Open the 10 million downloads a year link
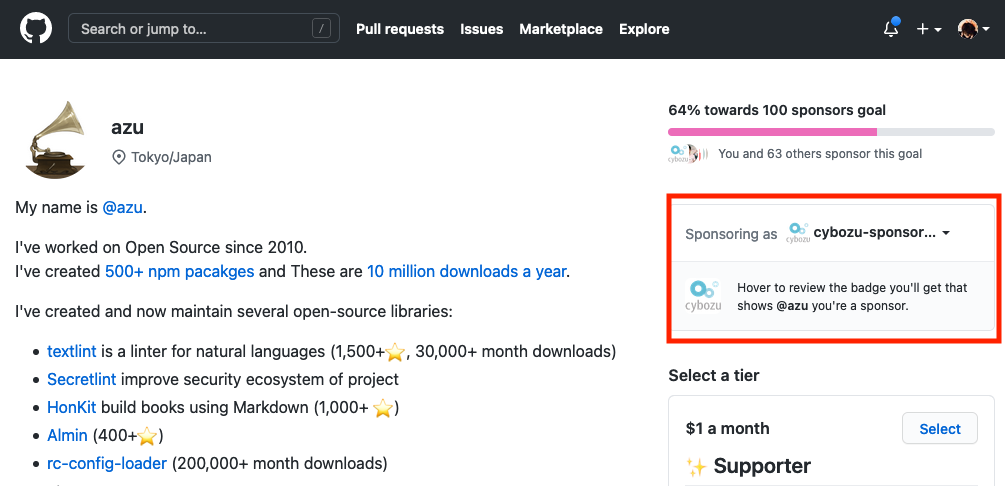Viewport: 1005px width, 486px height. pos(466,272)
